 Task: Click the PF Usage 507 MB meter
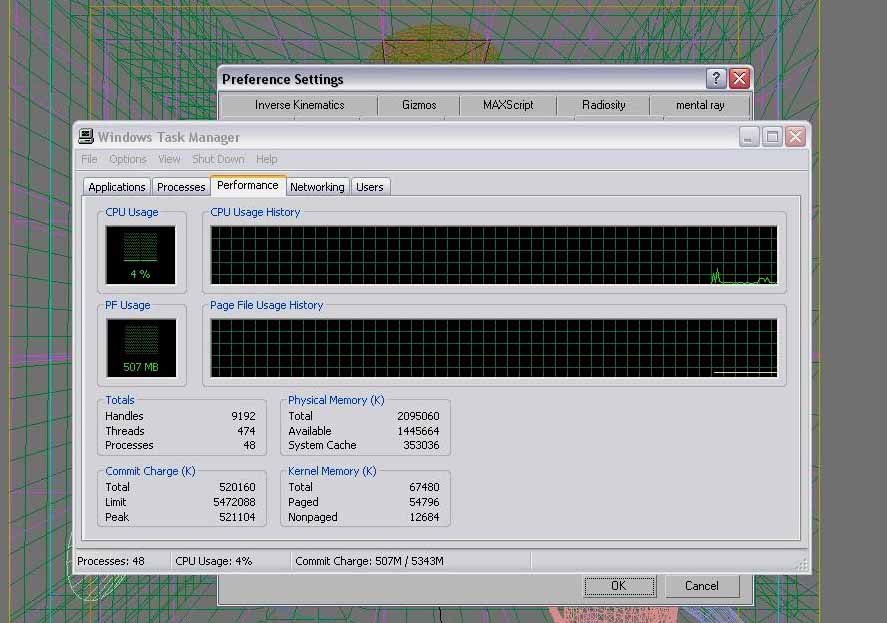coord(141,348)
